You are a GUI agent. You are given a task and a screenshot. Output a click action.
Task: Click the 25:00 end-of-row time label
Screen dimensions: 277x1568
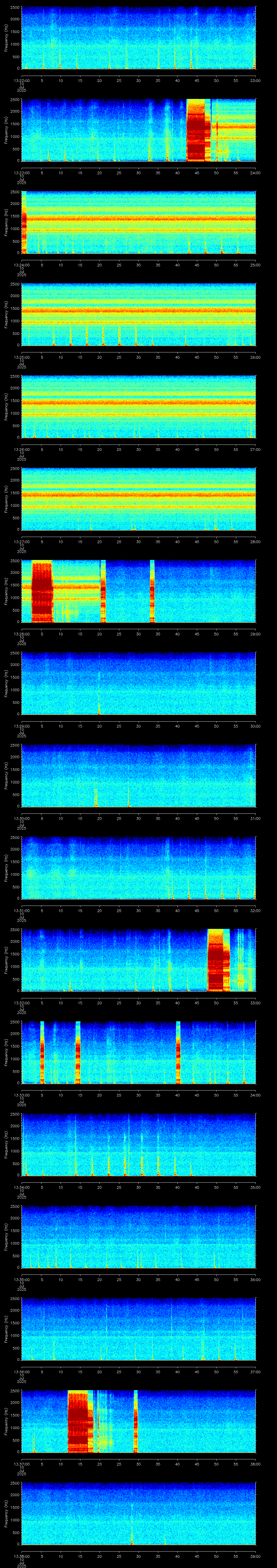click(255, 265)
